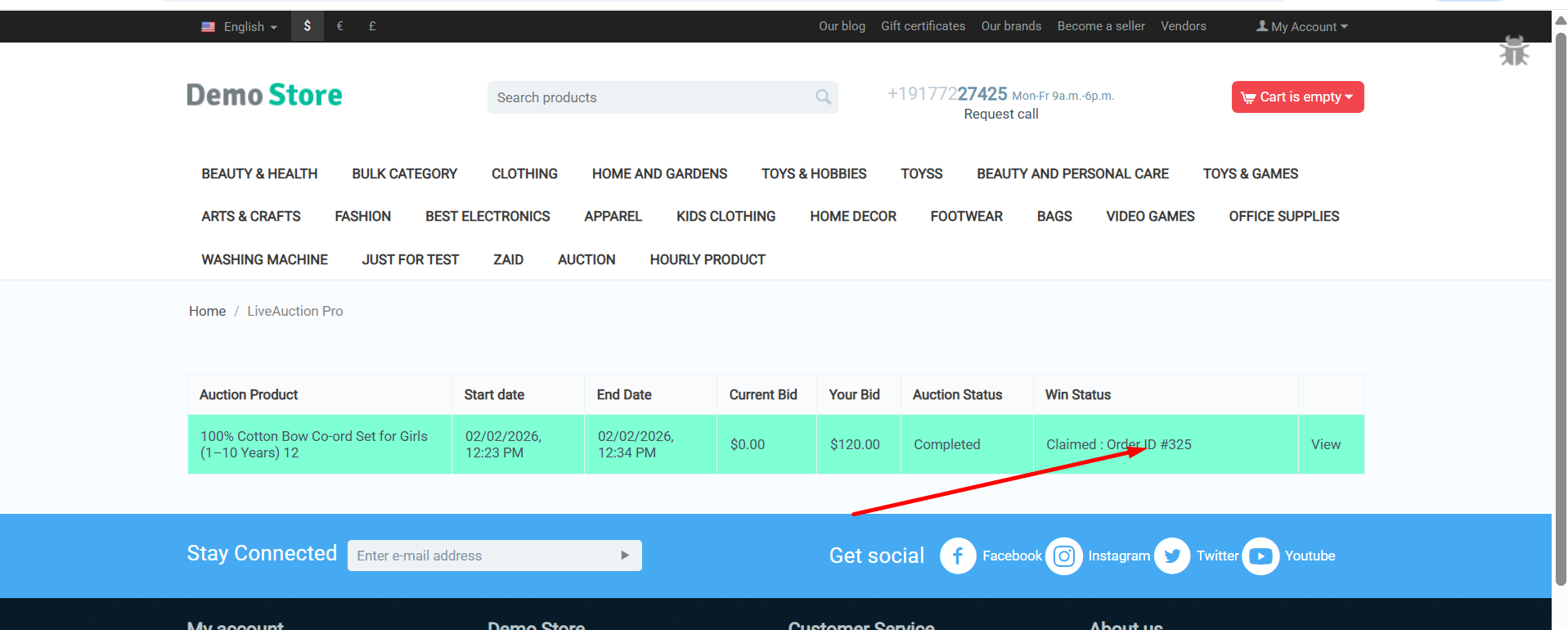Submit newsletter email arrow button
This screenshot has height=630, width=1568.
click(625, 556)
